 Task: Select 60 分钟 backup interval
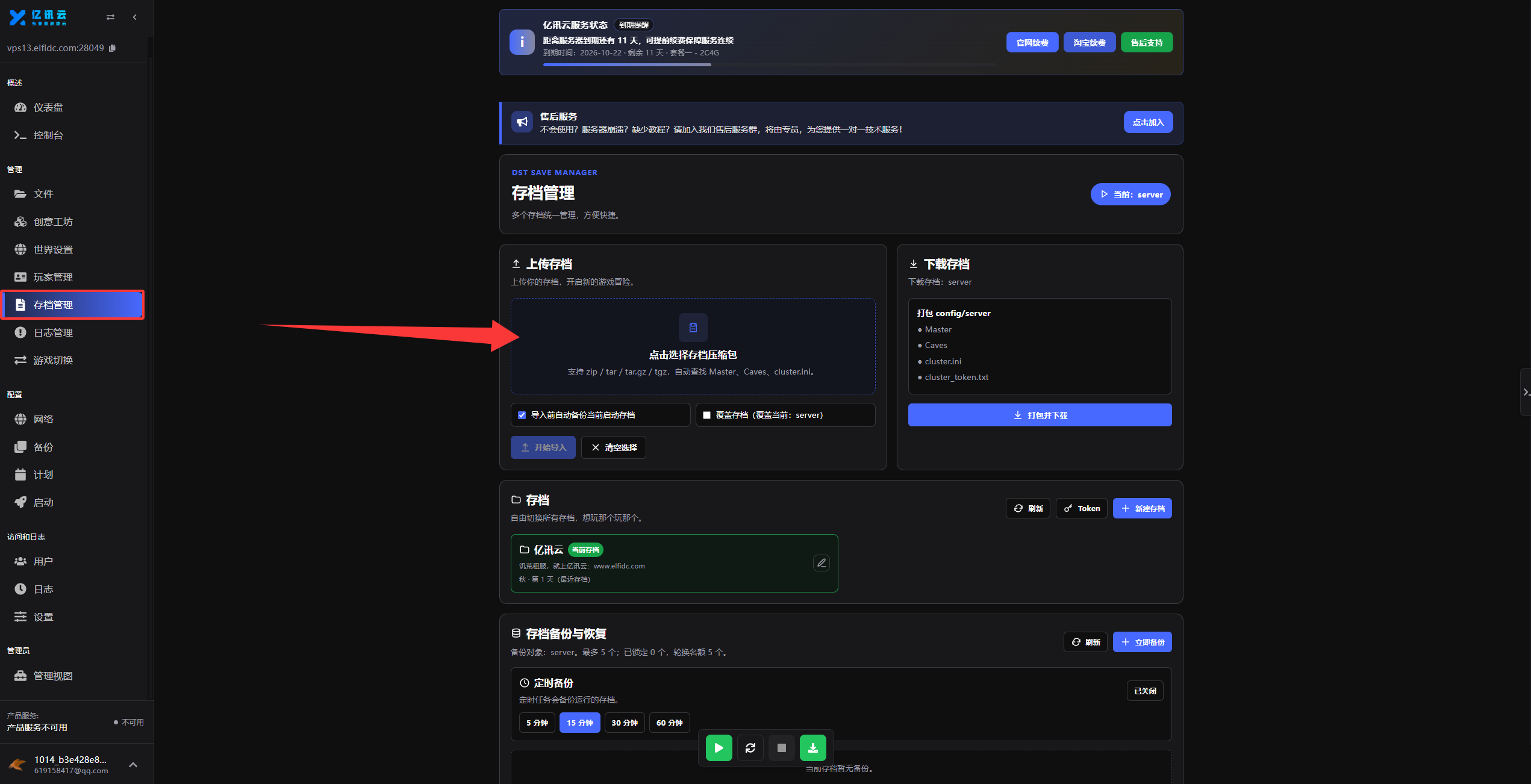click(x=670, y=723)
